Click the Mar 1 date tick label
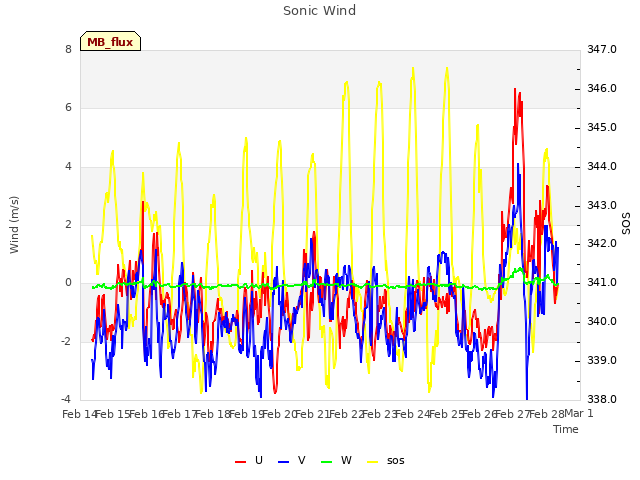 [579, 414]
